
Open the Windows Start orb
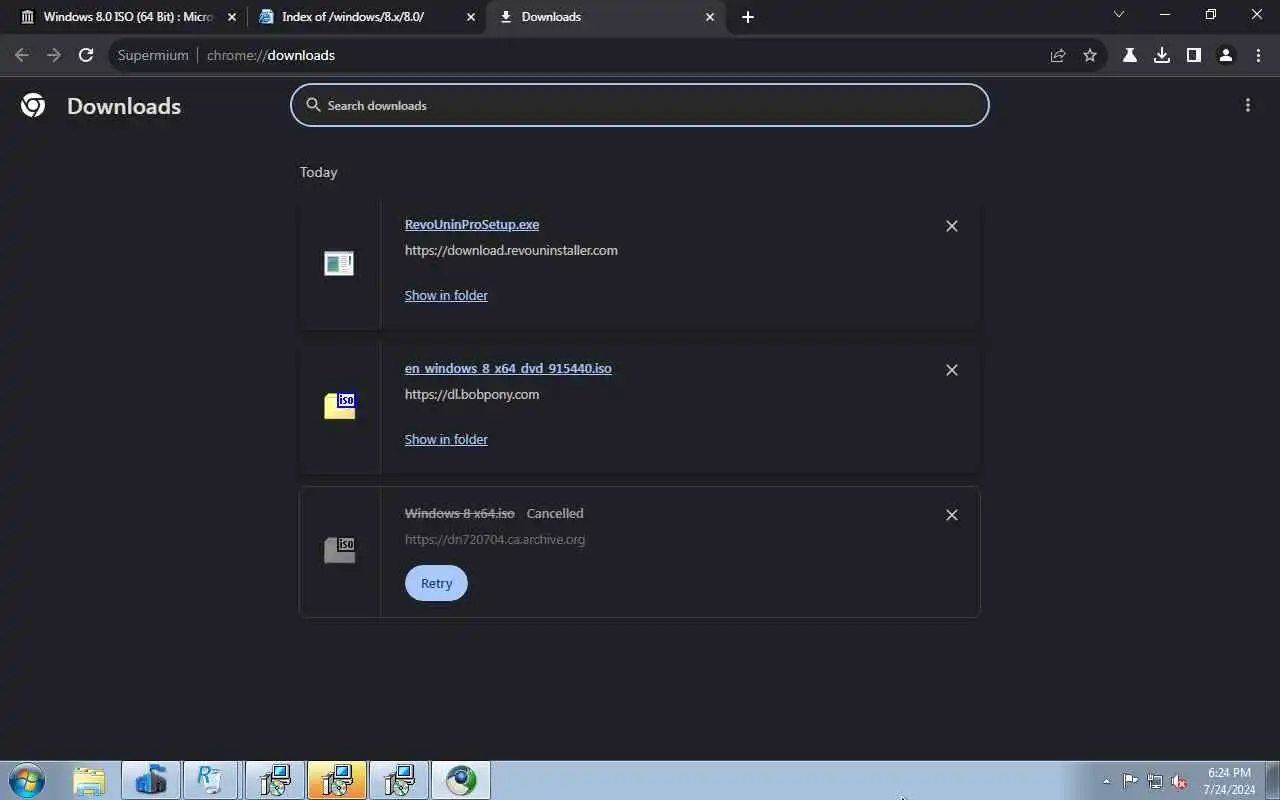point(27,780)
